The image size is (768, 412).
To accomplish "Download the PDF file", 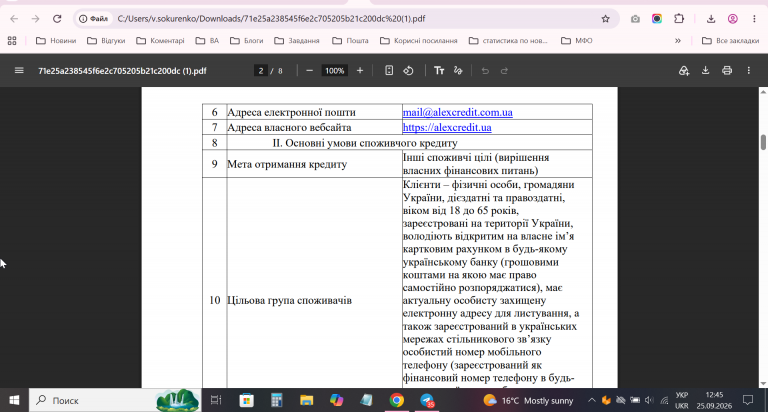I will click(x=705, y=71).
